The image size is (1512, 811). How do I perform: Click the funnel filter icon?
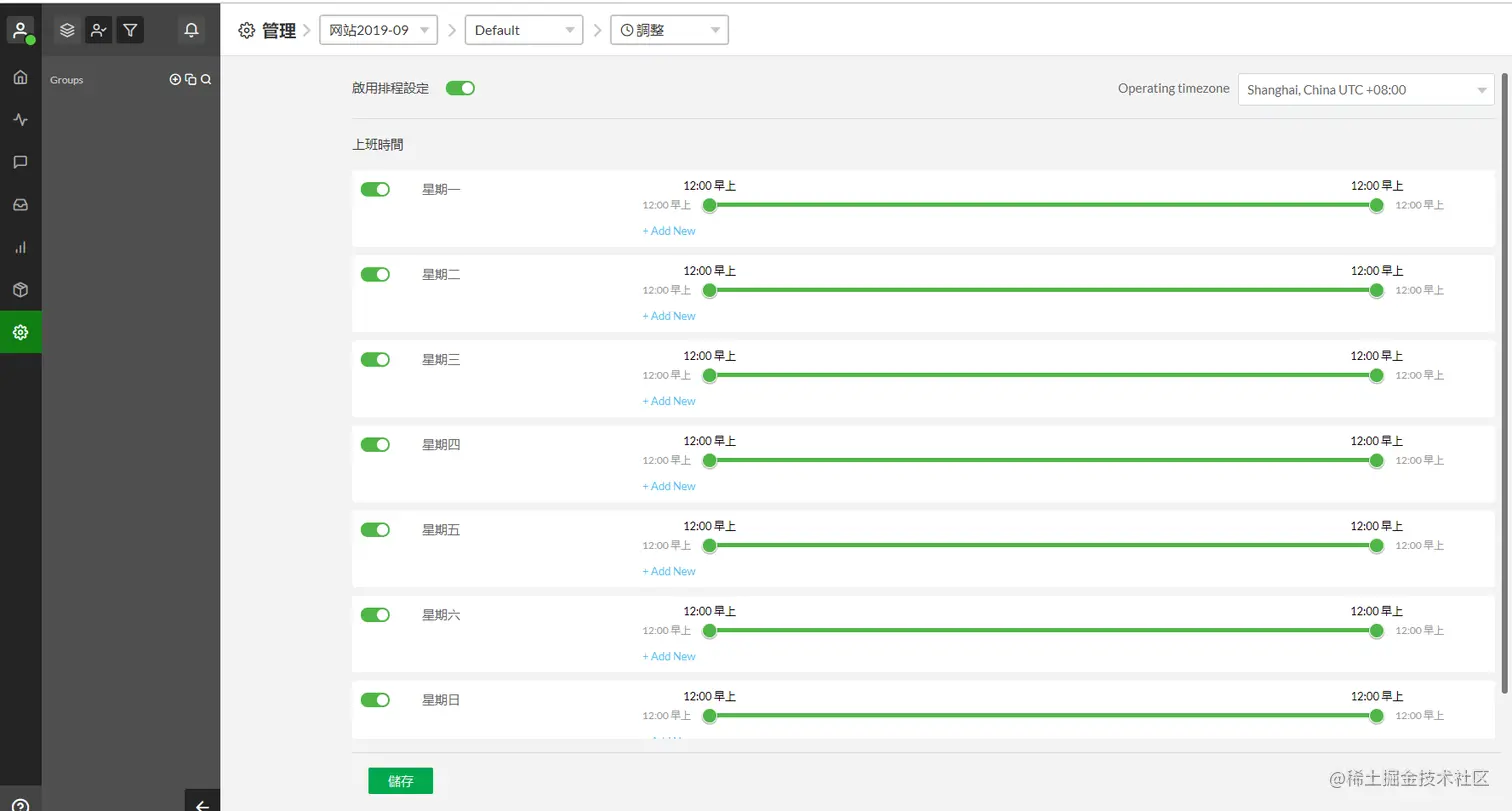click(x=130, y=30)
